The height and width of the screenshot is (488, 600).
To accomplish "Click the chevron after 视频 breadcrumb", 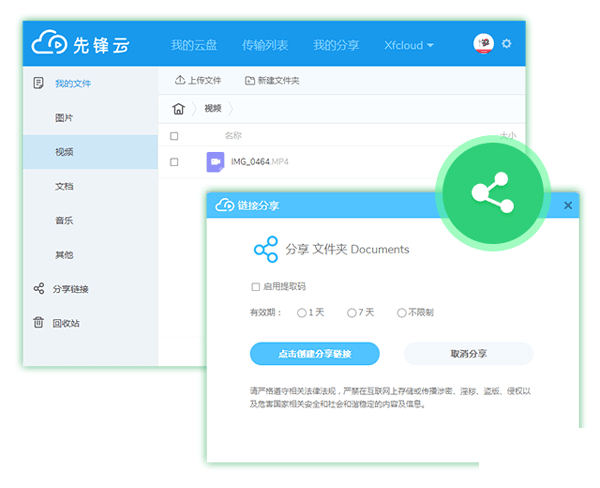I will [x=231, y=109].
